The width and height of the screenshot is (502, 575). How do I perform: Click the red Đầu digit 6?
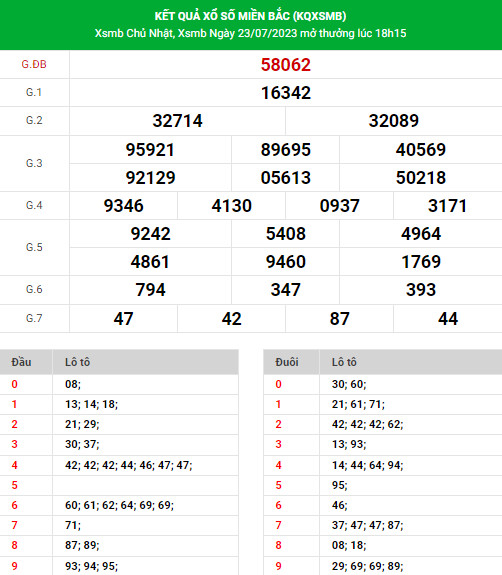14,505
